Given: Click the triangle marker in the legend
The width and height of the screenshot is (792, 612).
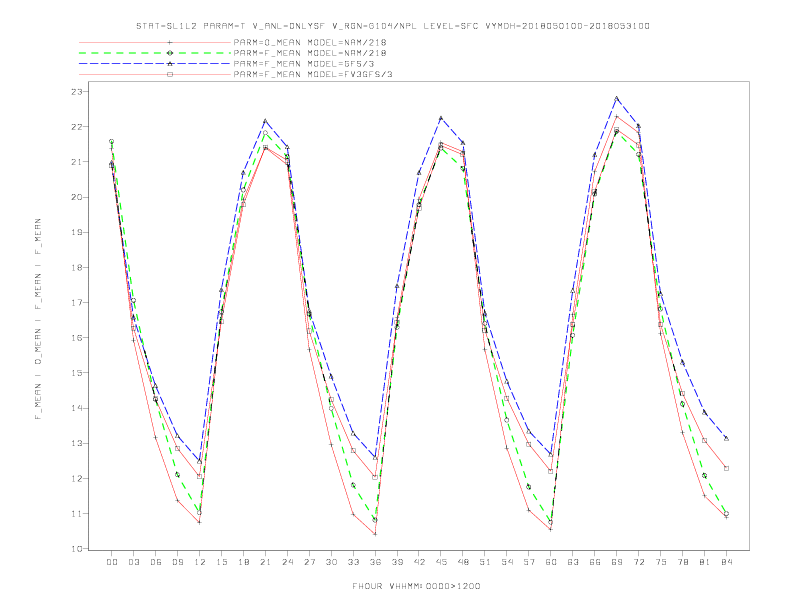Looking at the screenshot, I should click(170, 64).
